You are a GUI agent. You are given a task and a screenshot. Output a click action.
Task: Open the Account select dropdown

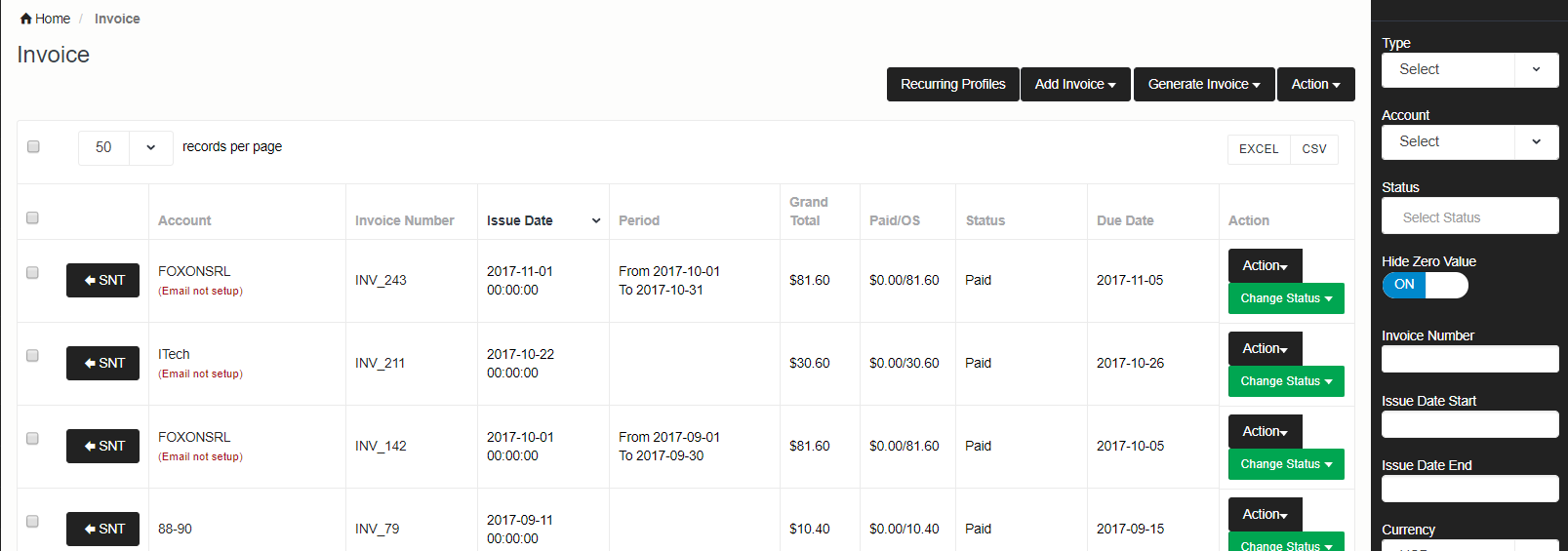point(1469,142)
